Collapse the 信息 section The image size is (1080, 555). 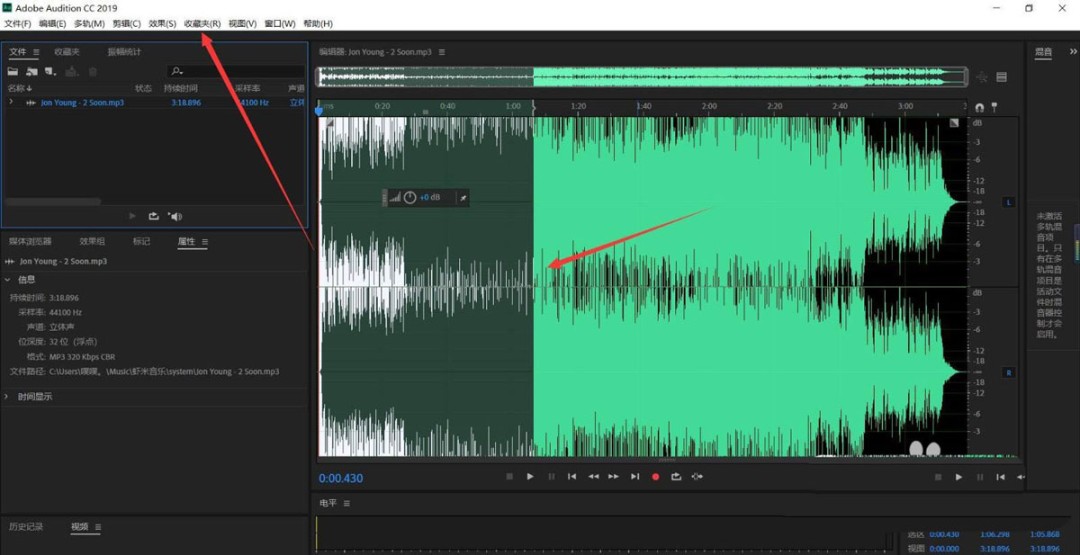coord(8,280)
